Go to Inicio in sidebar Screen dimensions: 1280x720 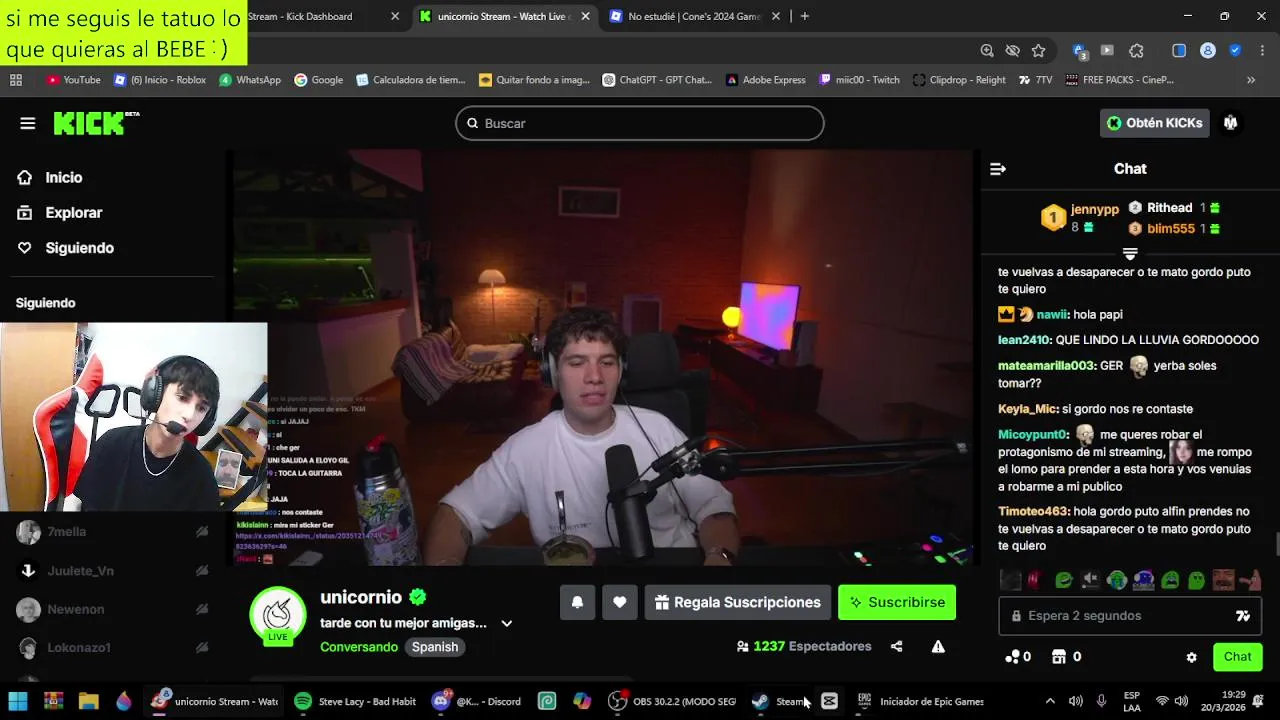click(x=50, y=177)
